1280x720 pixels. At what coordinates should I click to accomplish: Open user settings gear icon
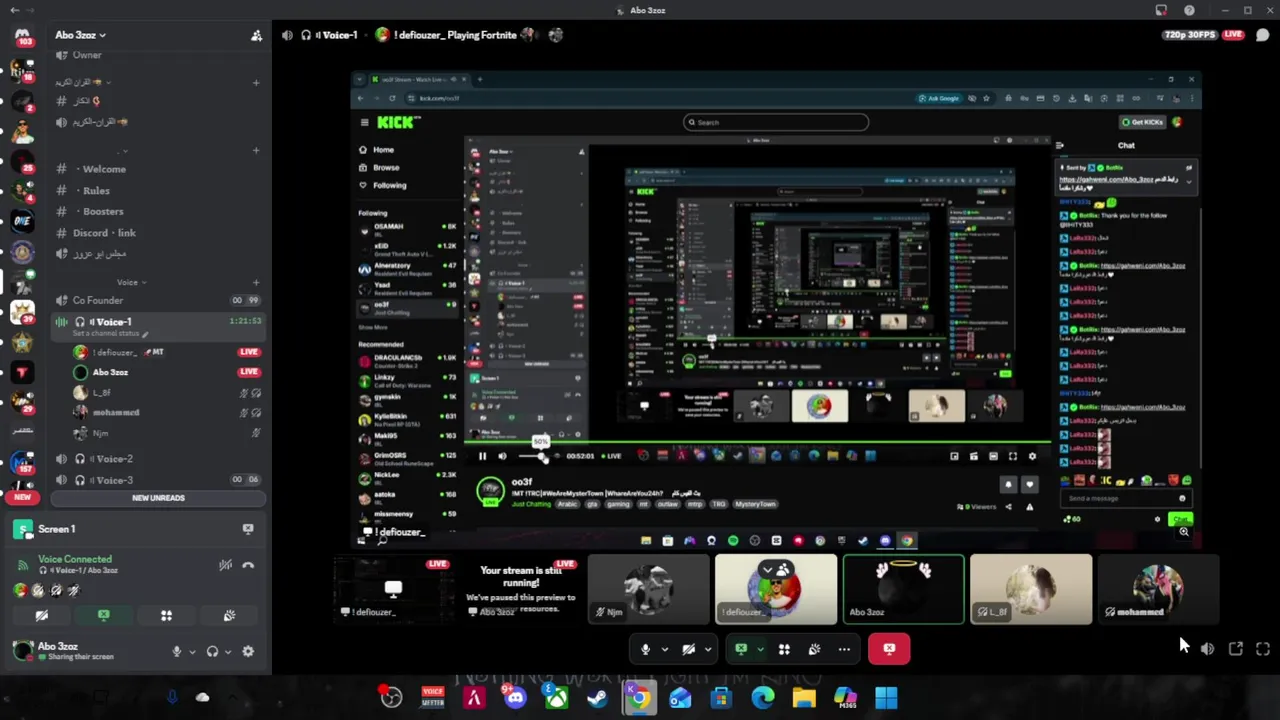(x=248, y=651)
